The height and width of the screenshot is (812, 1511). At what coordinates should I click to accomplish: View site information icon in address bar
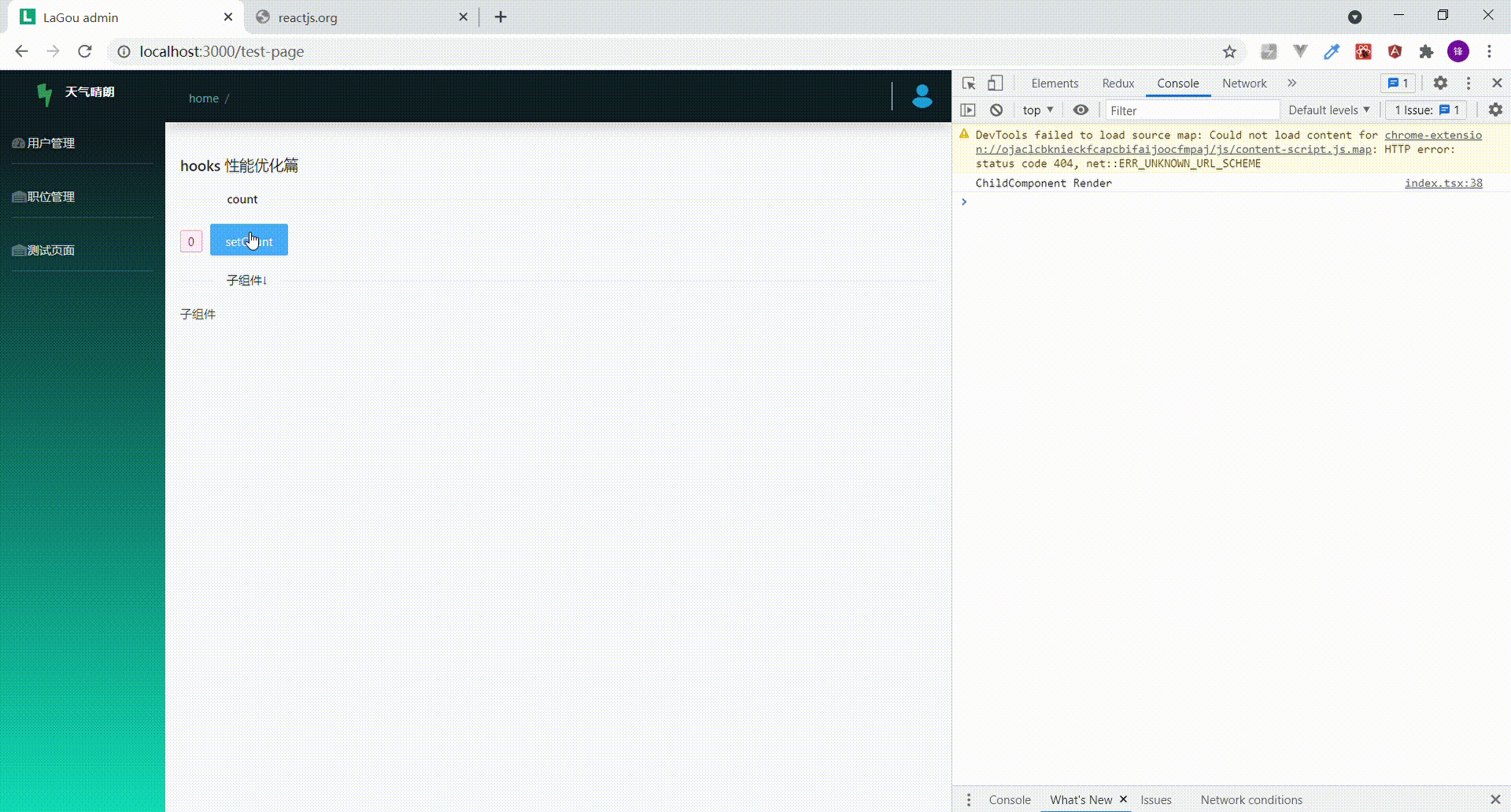click(124, 52)
